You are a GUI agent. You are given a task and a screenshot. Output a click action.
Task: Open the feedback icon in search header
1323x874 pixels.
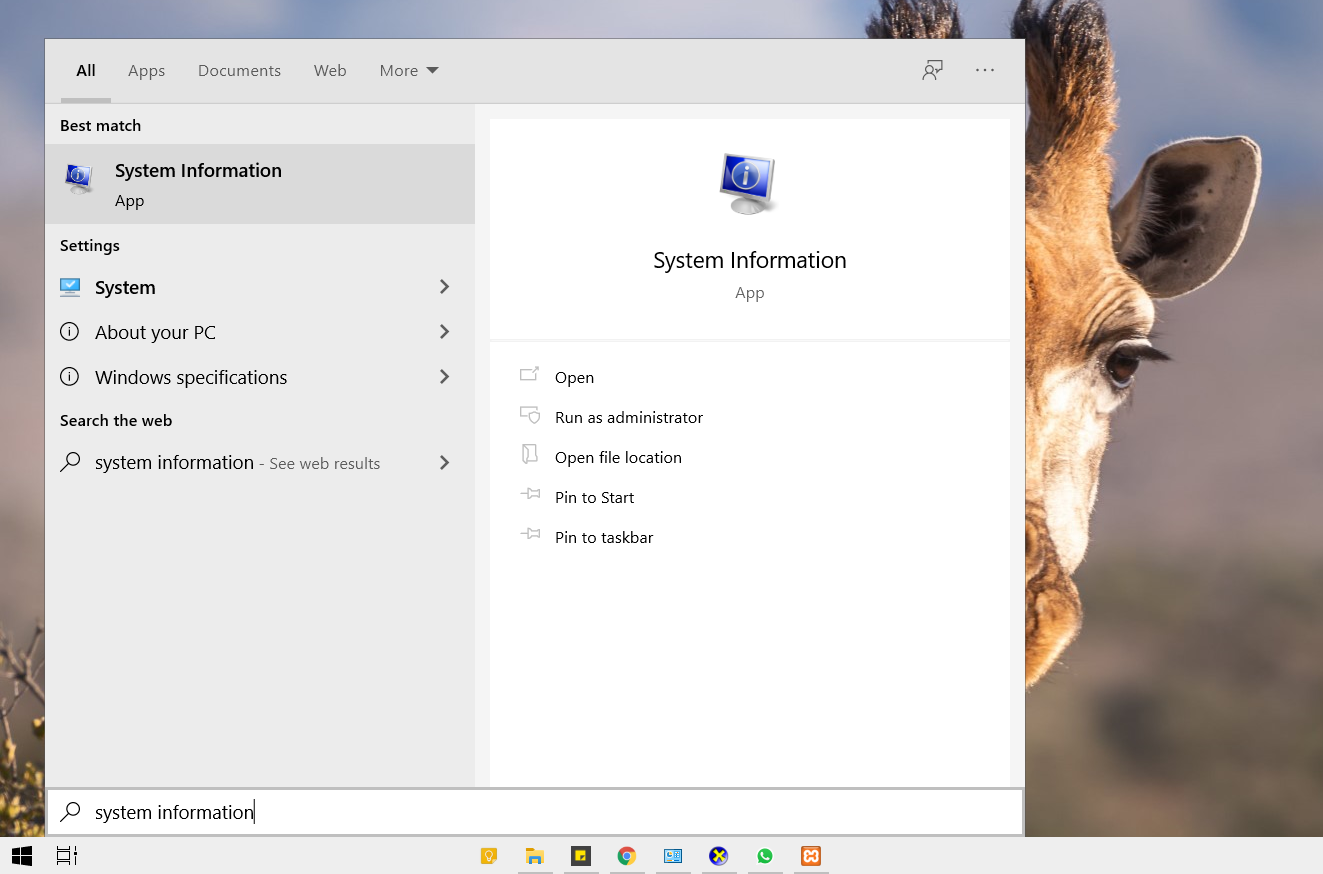[932, 70]
